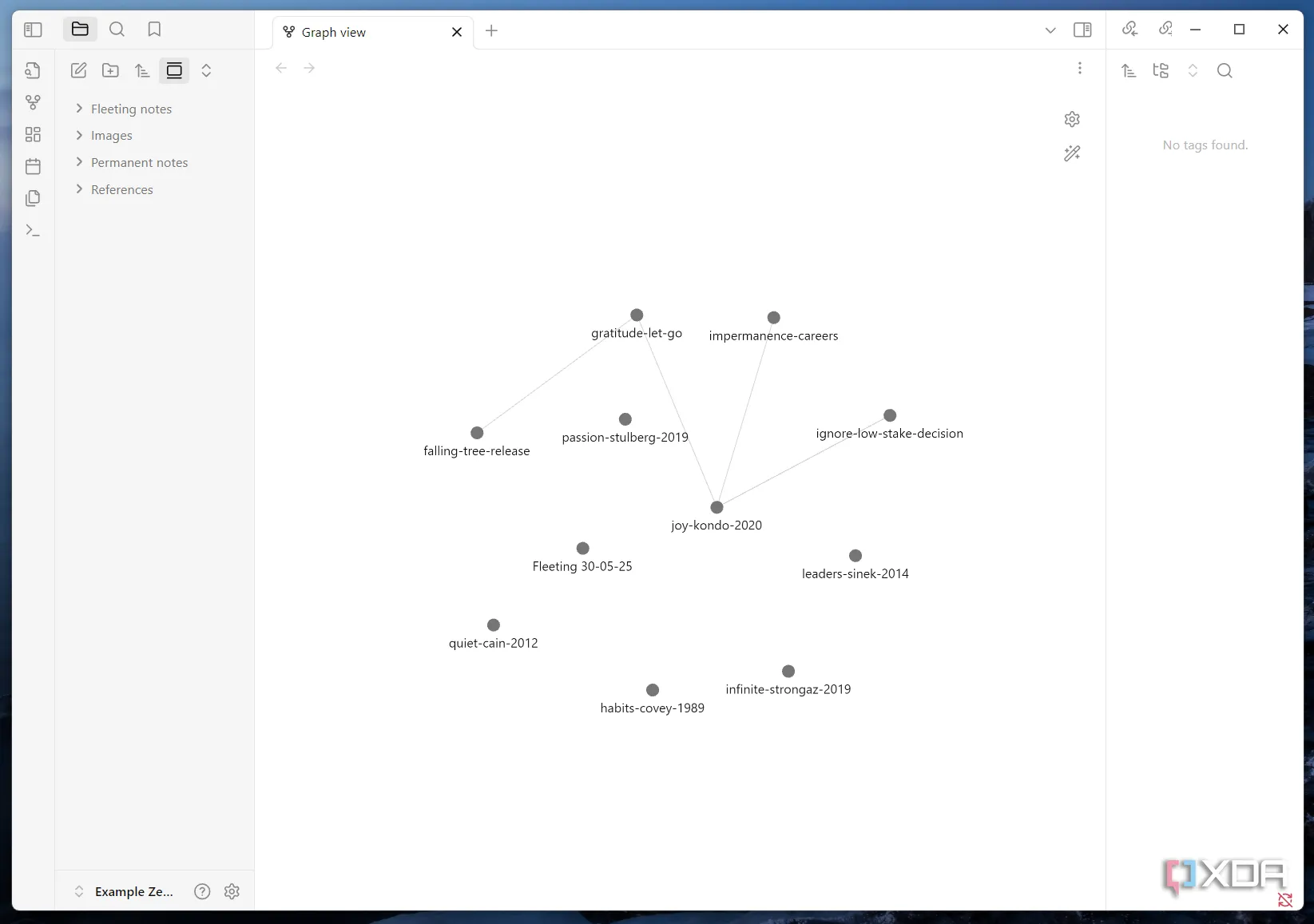Image resolution: width=1314 pixels, height=924 pixels.
Task: Expand the Permanent notes folder
Action: tap(139, 162)
